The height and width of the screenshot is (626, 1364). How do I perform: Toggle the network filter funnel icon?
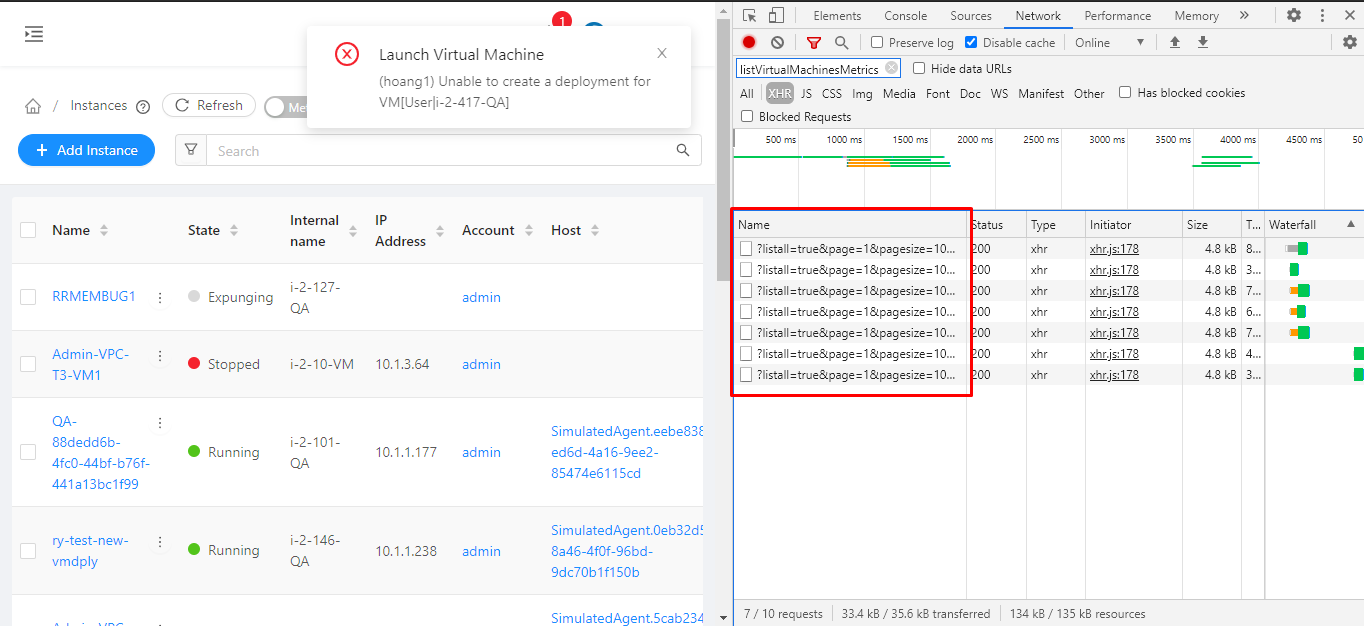coord(814,42)
